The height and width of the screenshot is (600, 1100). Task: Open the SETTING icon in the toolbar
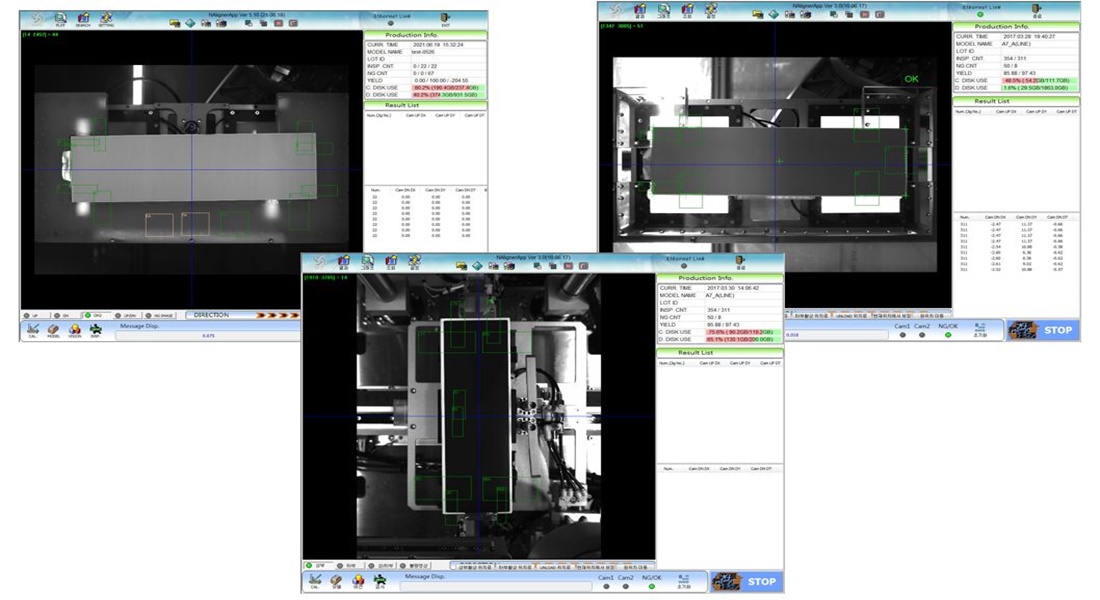(x=105, y=19)
